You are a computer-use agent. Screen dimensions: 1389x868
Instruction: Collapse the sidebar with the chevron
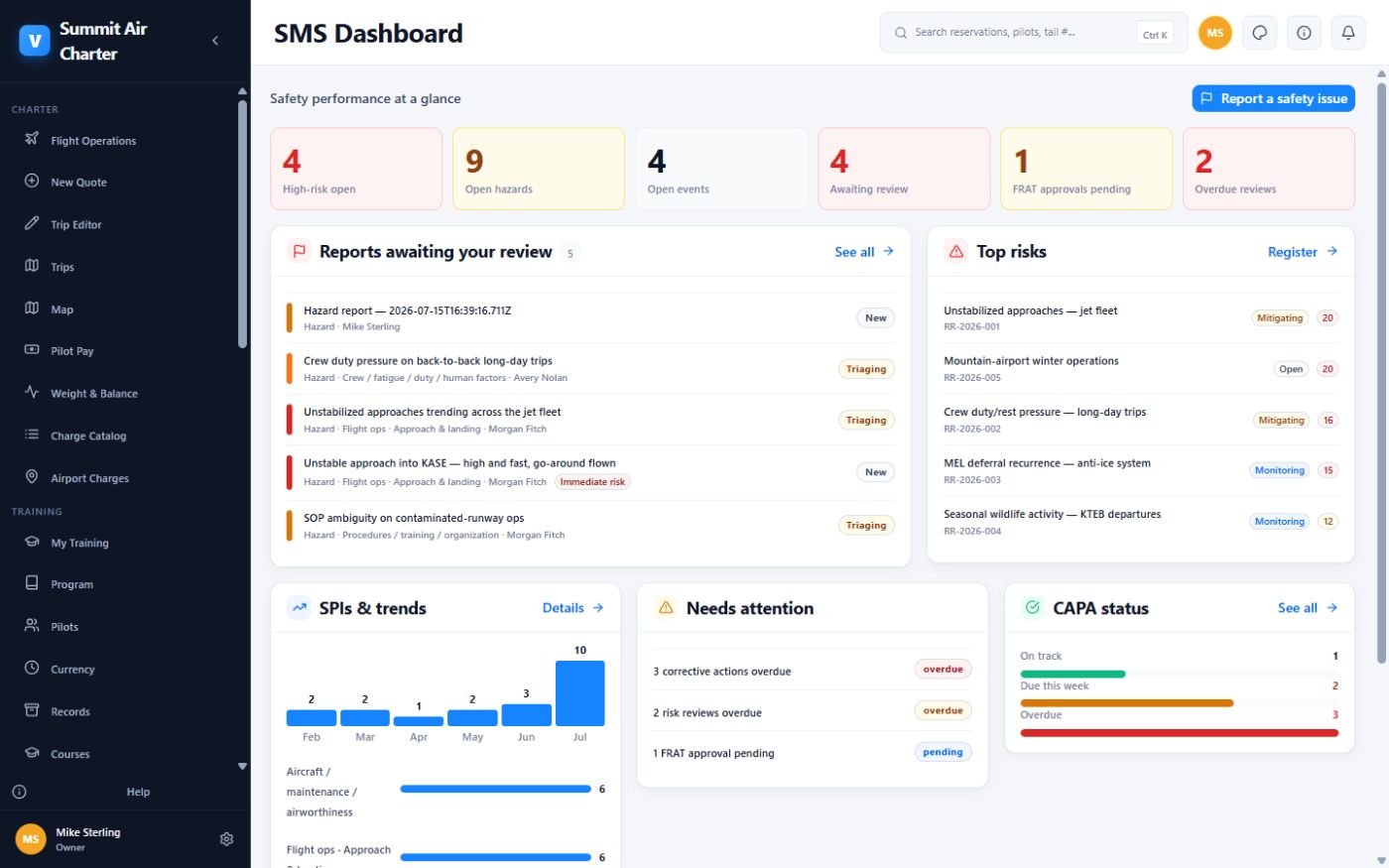pos(215,41)
